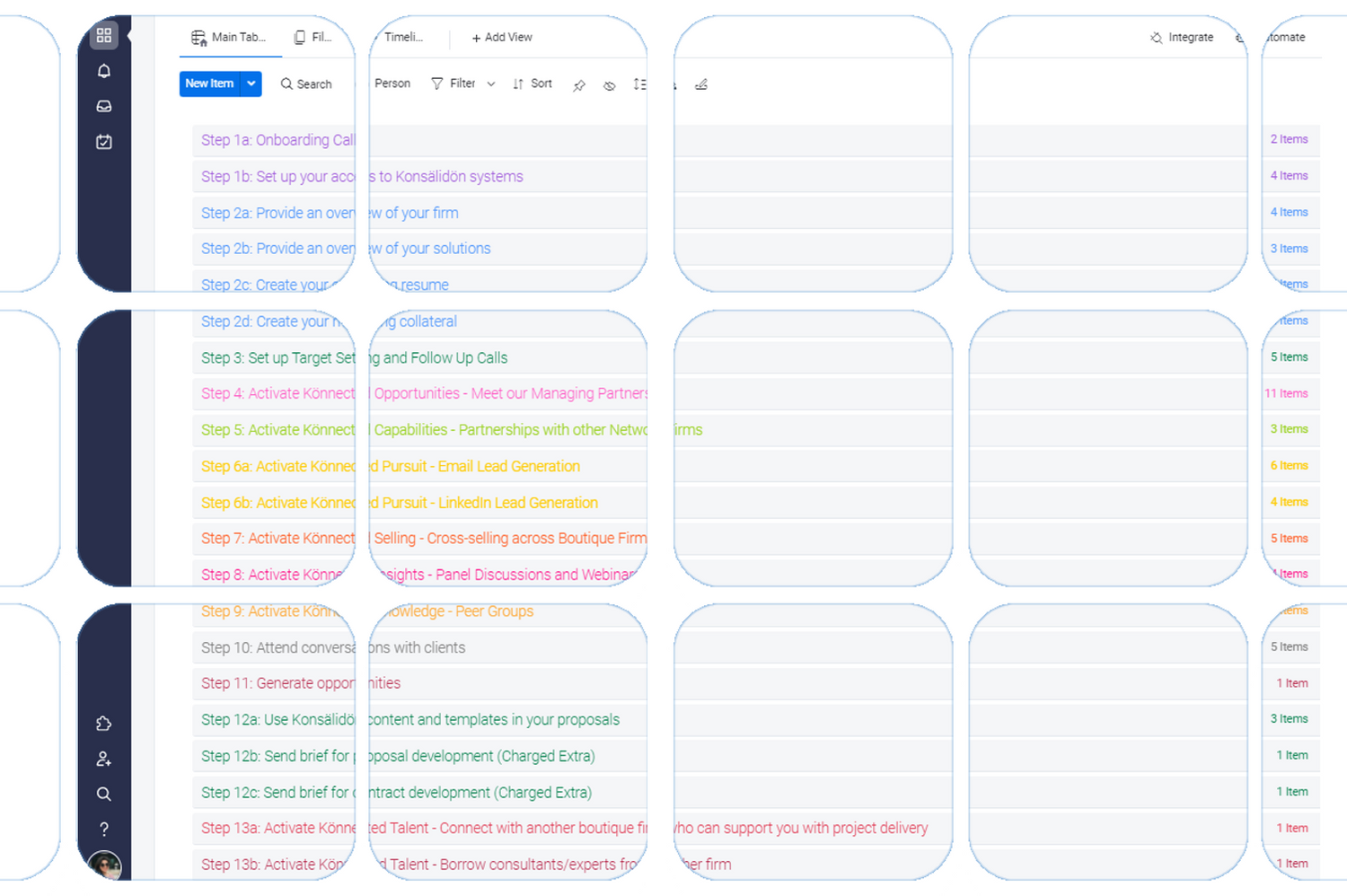The image size is (1347, 896).
Task: Click the 6 Items count for Step 6a
Action: pyautogui.click(x=1289, y=466)
